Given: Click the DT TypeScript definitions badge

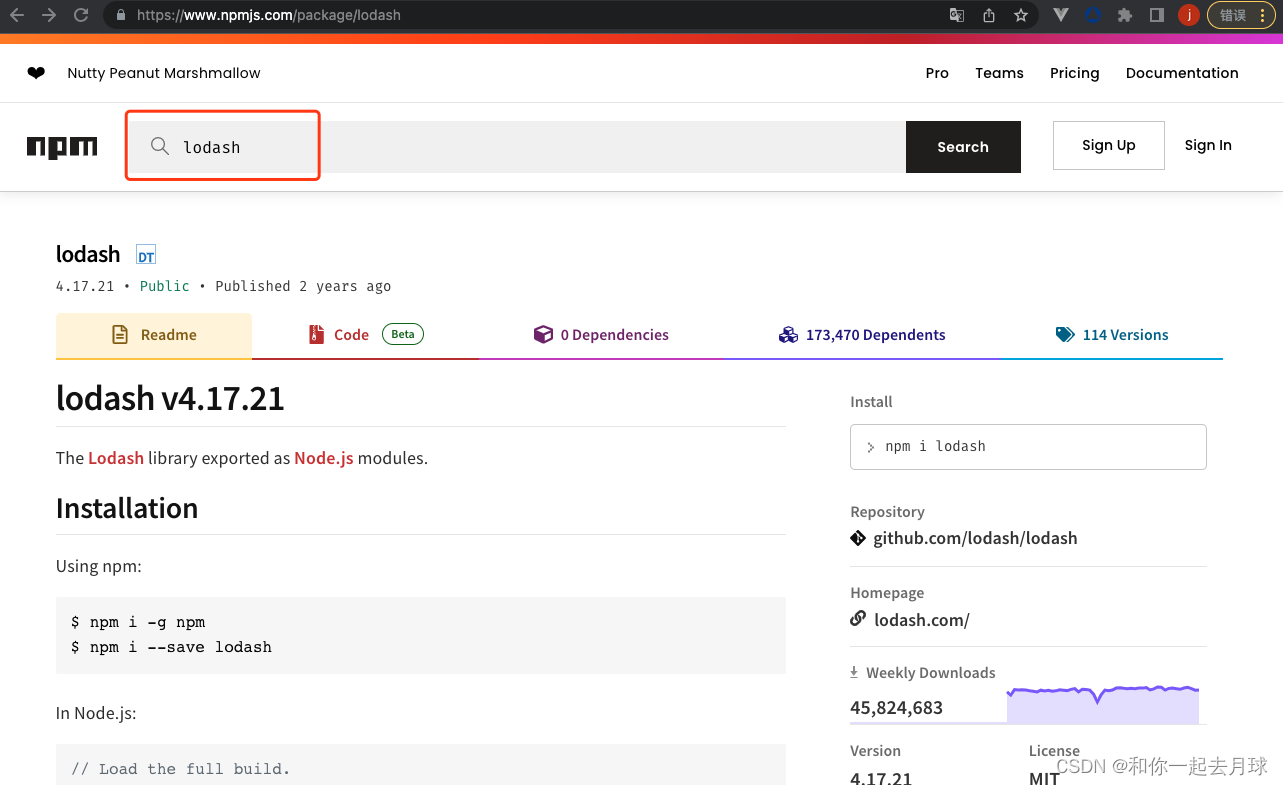Looking at the screenshot, I should tap(146, 256).
